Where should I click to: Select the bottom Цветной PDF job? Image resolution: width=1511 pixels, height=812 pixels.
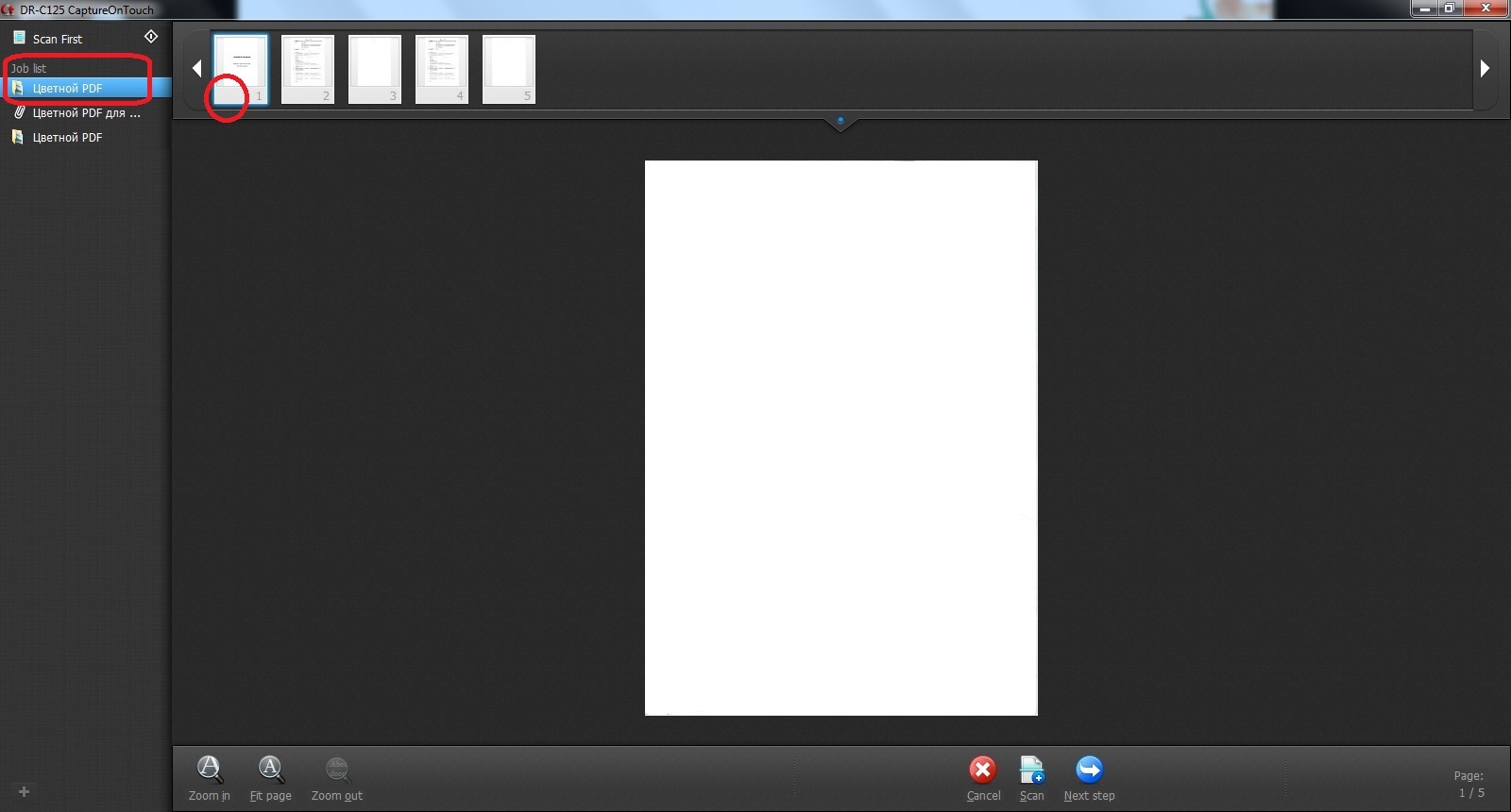click(67, 137)
